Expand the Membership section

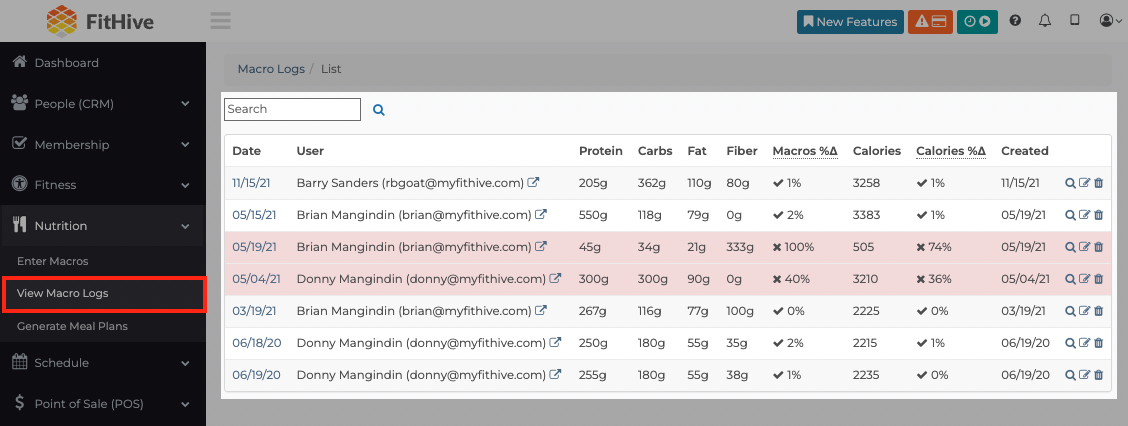[103, 145]
